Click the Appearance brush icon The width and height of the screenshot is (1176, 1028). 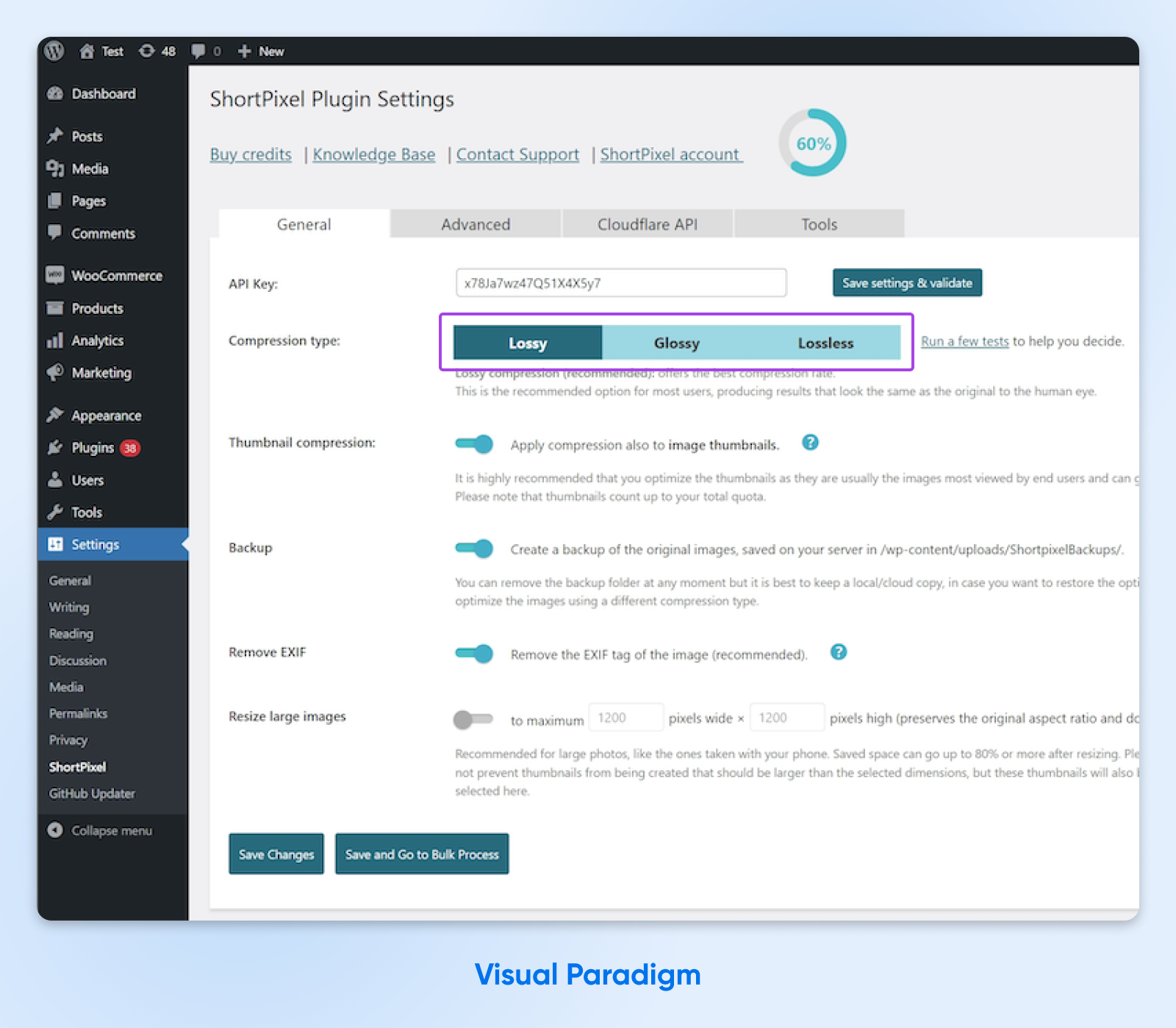[x=55, y=415]
